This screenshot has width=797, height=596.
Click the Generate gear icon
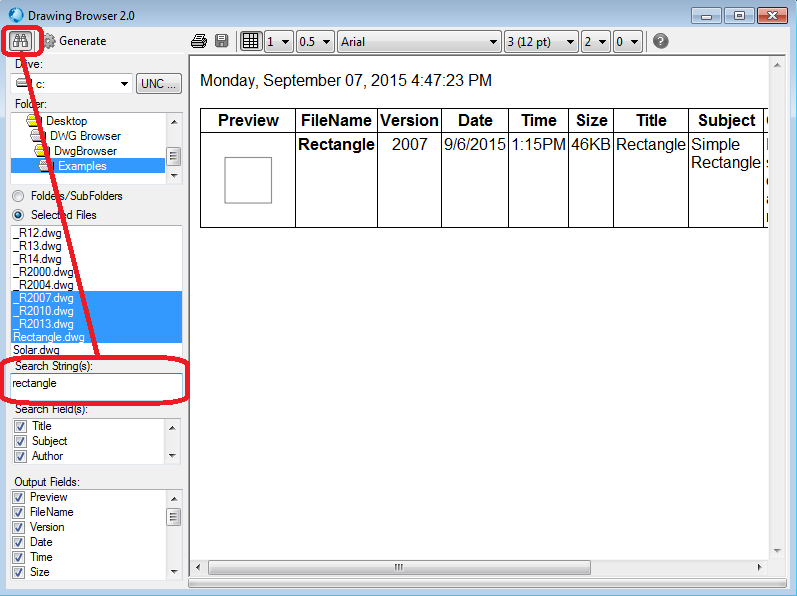[x=48, y=41]
